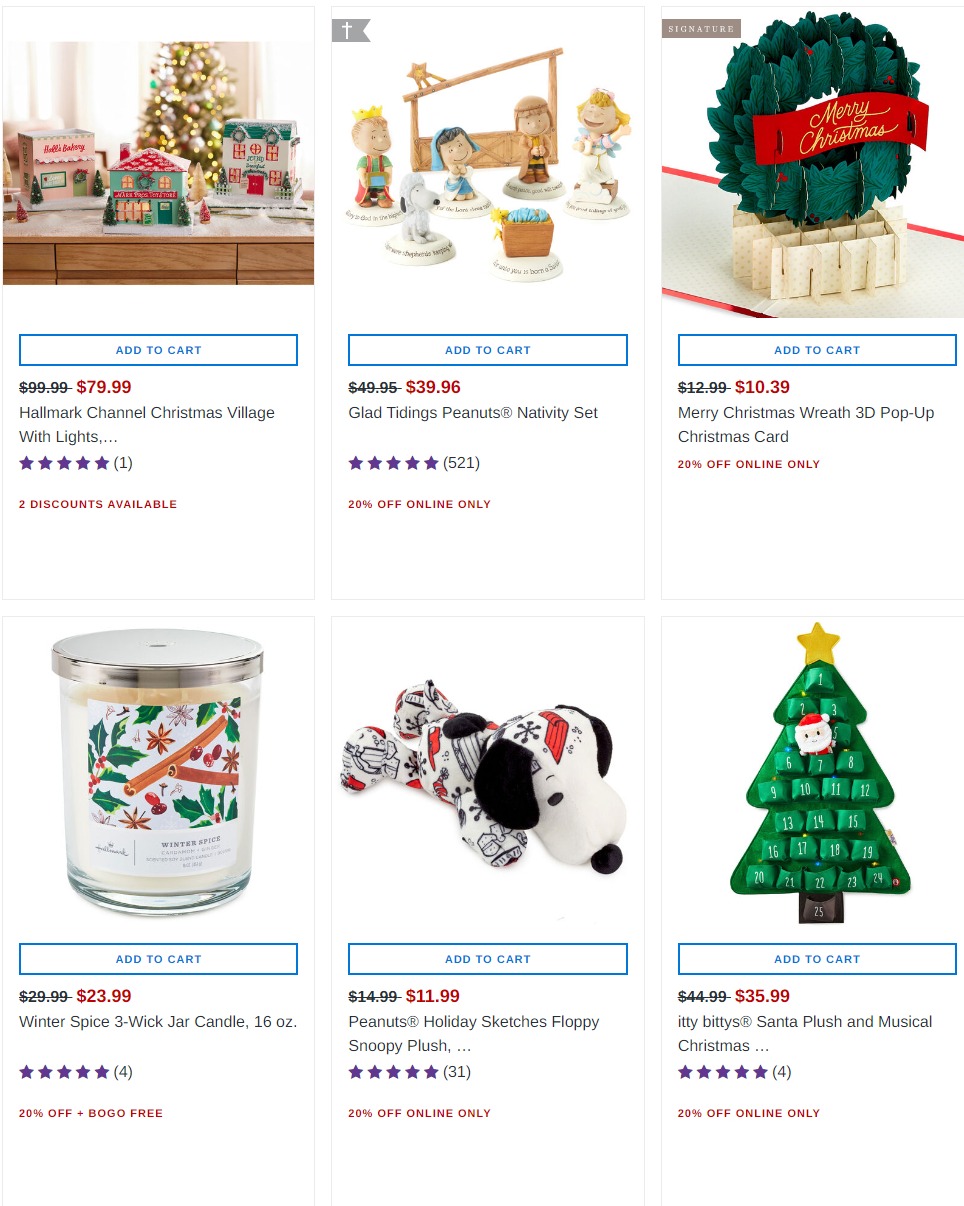Click the religious cross badge icon
Viewport: 964px width, 1206px height.
pyautogui.click(x=350, y=30)
